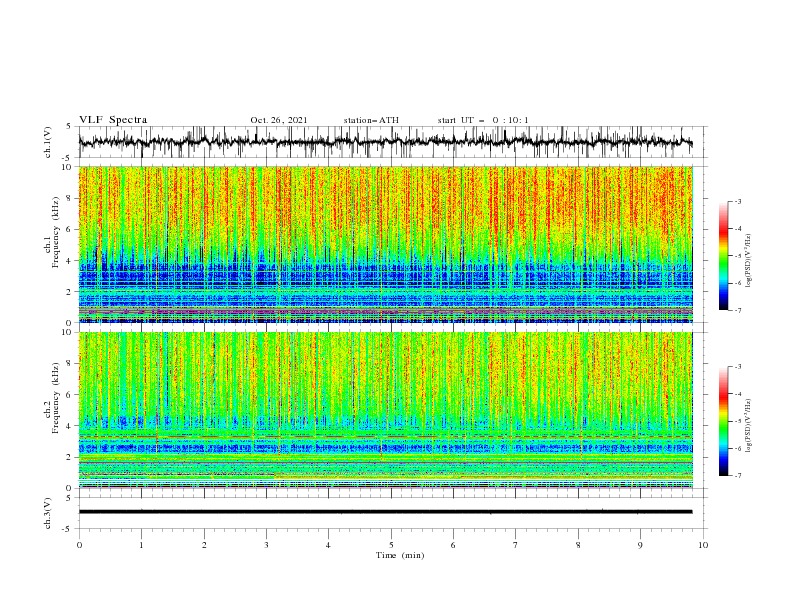The height and width of the screenshot is (612, 792).
Task: Click the date 'Oct. 26, 2021'
Action: coord(279,120)
